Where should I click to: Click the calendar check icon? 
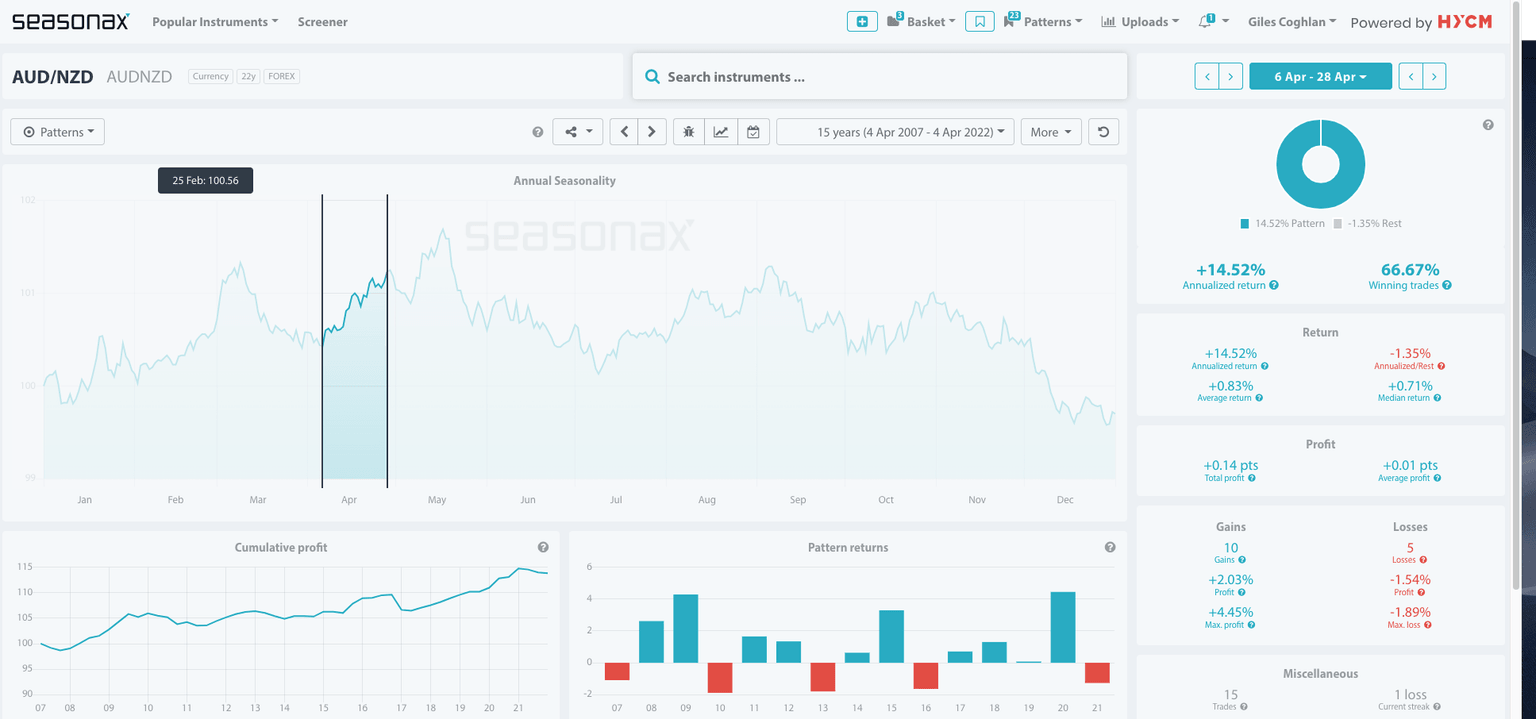(x=753, y=132)
